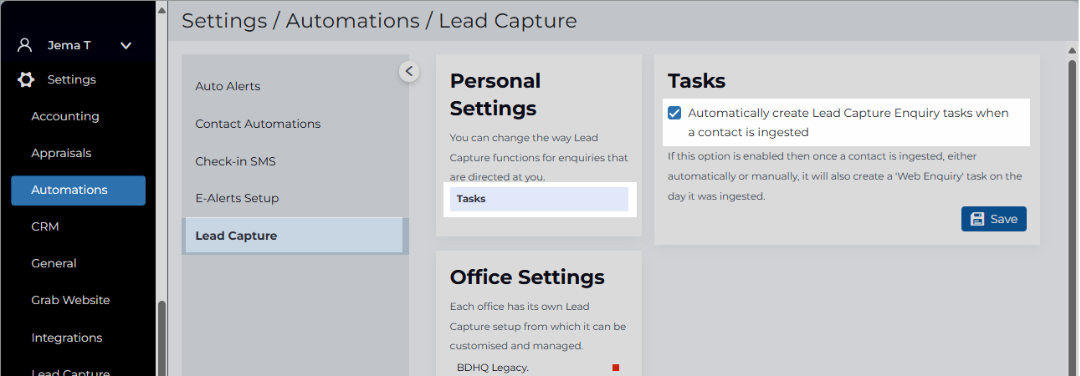This screenshot has width=1080, height=376.
Task: Open E-Alerts Setup automation settings
Action: point(237,198)
